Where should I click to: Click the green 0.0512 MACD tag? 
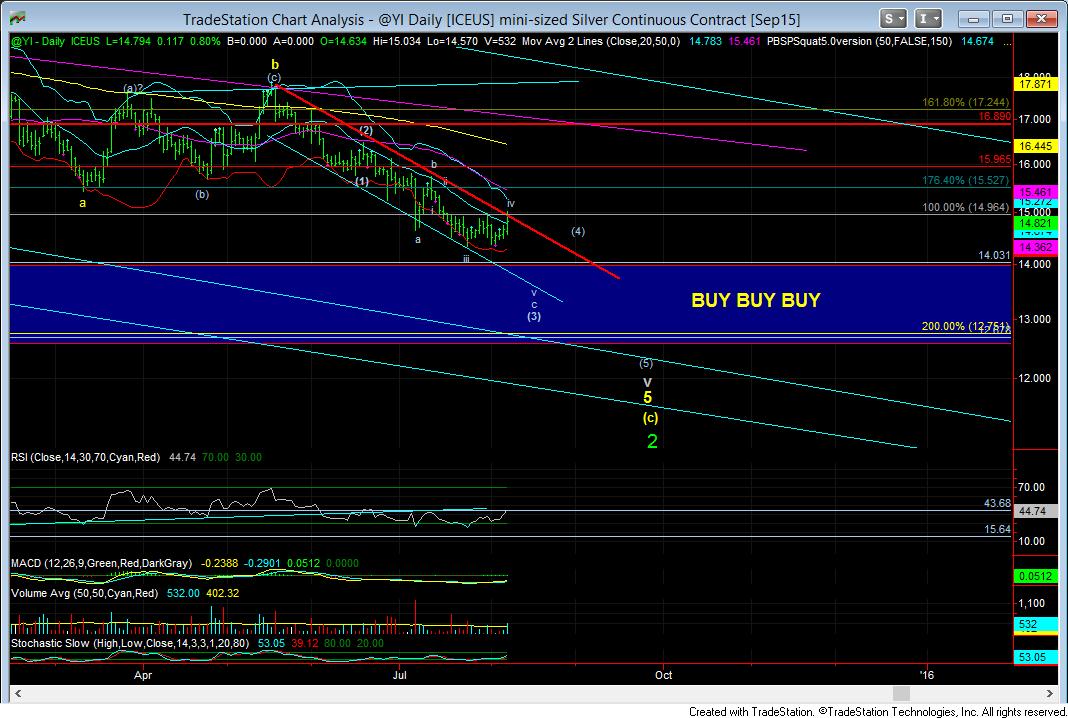(1034, 576)
